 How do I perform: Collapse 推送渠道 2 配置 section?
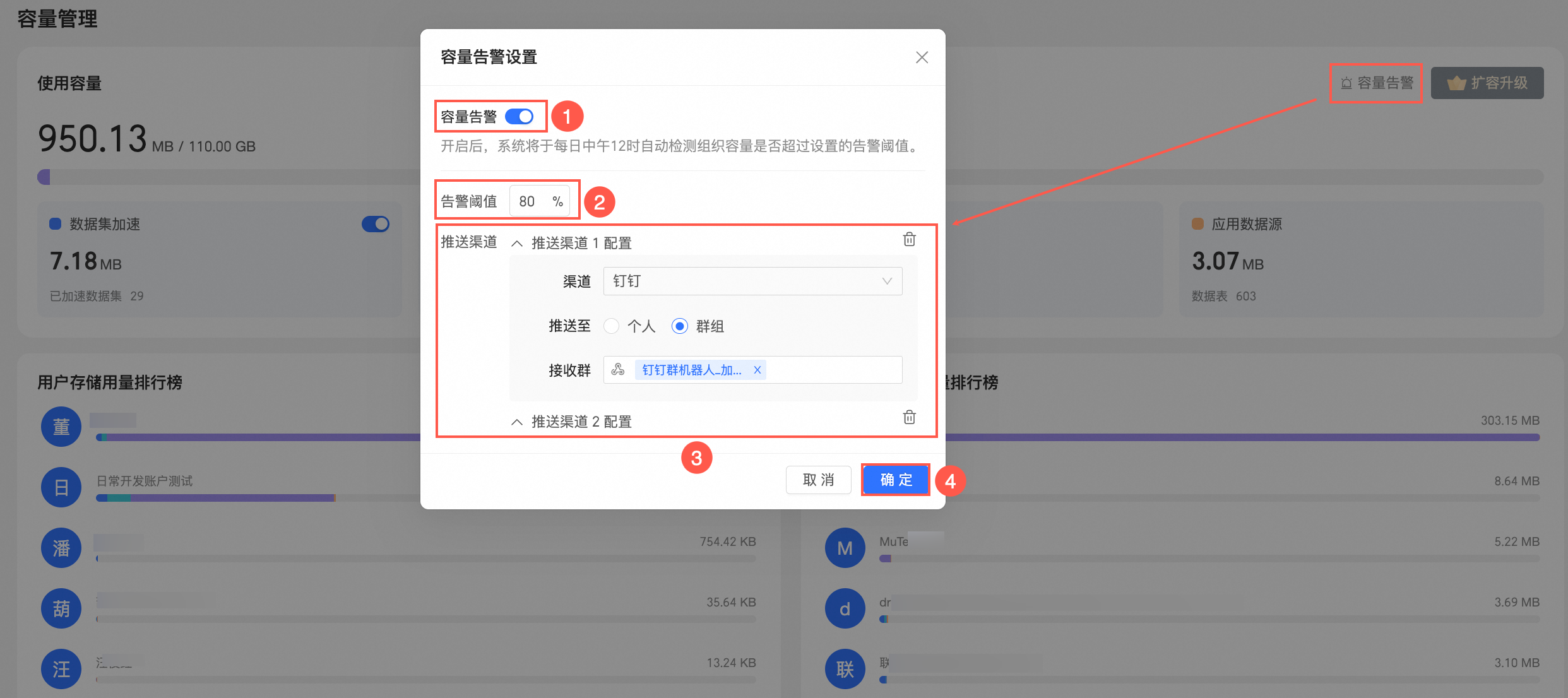(517, 422)
